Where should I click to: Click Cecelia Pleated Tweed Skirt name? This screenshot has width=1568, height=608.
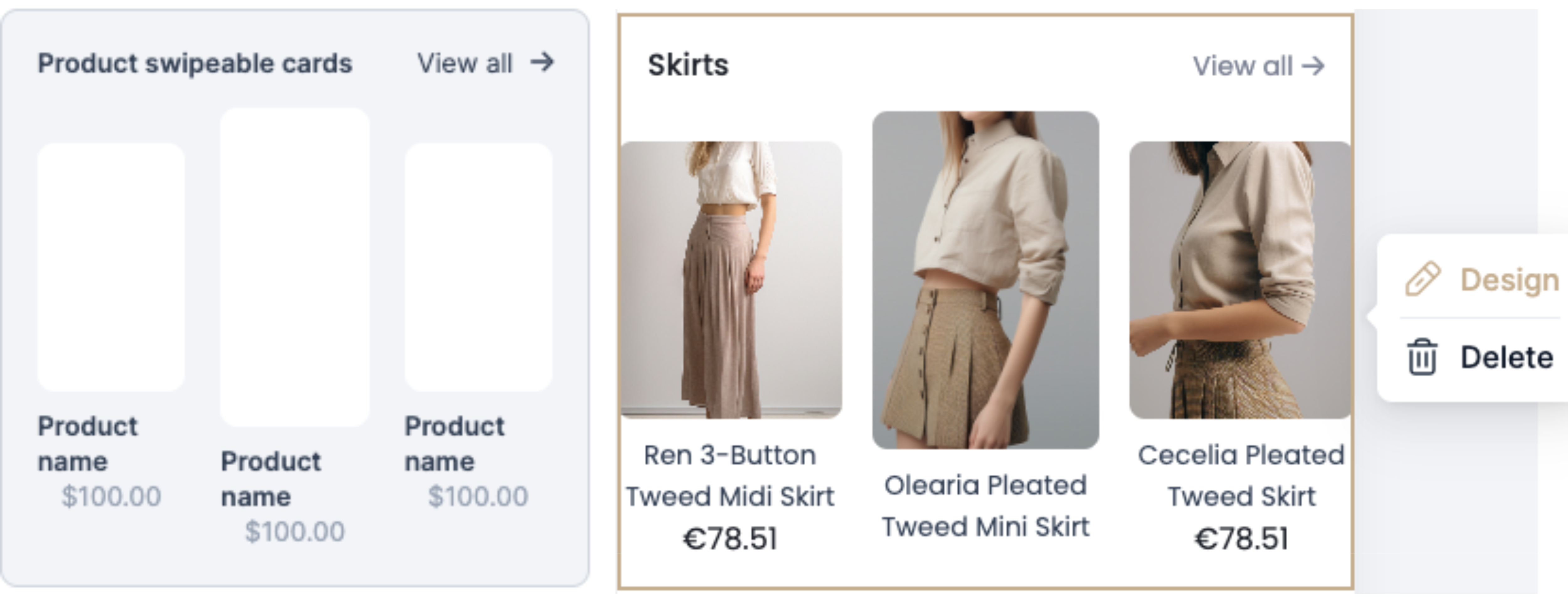pos(1241,475)
